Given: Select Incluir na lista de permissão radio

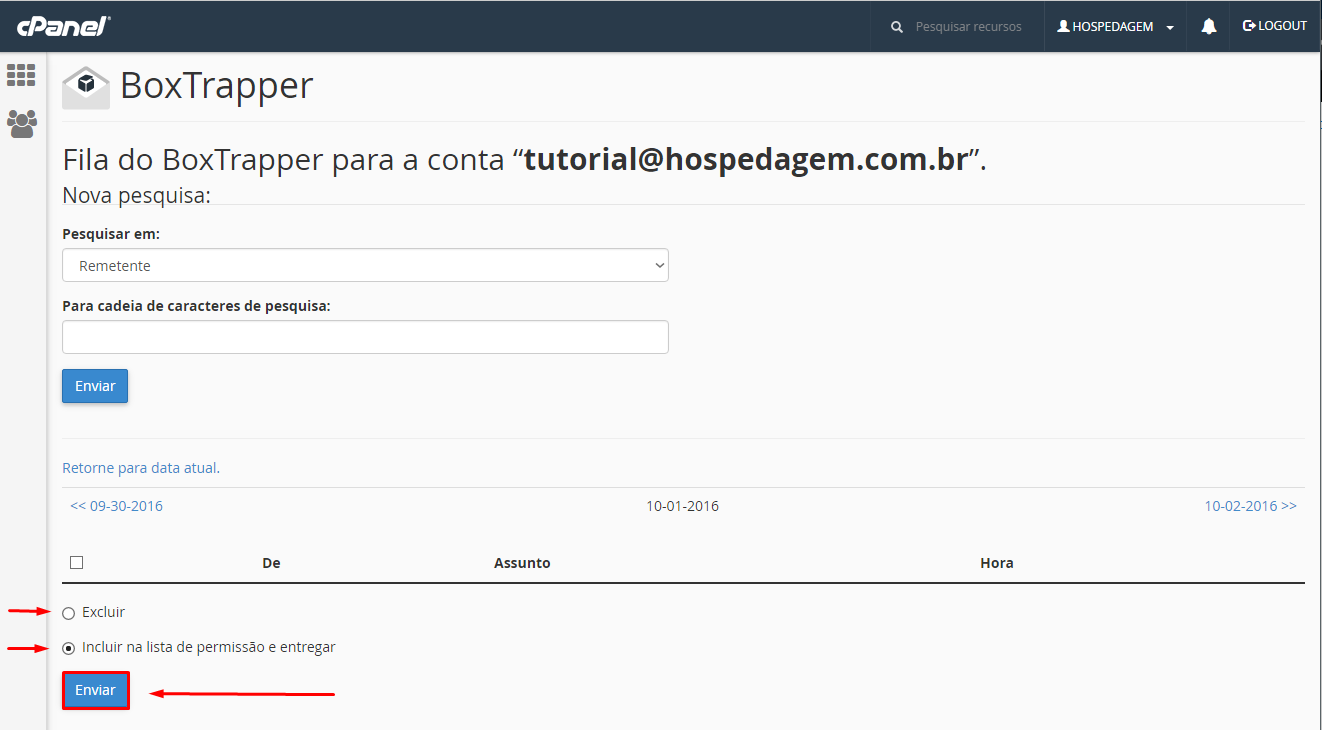Looking at the screenshot, I should coord(69,648).
